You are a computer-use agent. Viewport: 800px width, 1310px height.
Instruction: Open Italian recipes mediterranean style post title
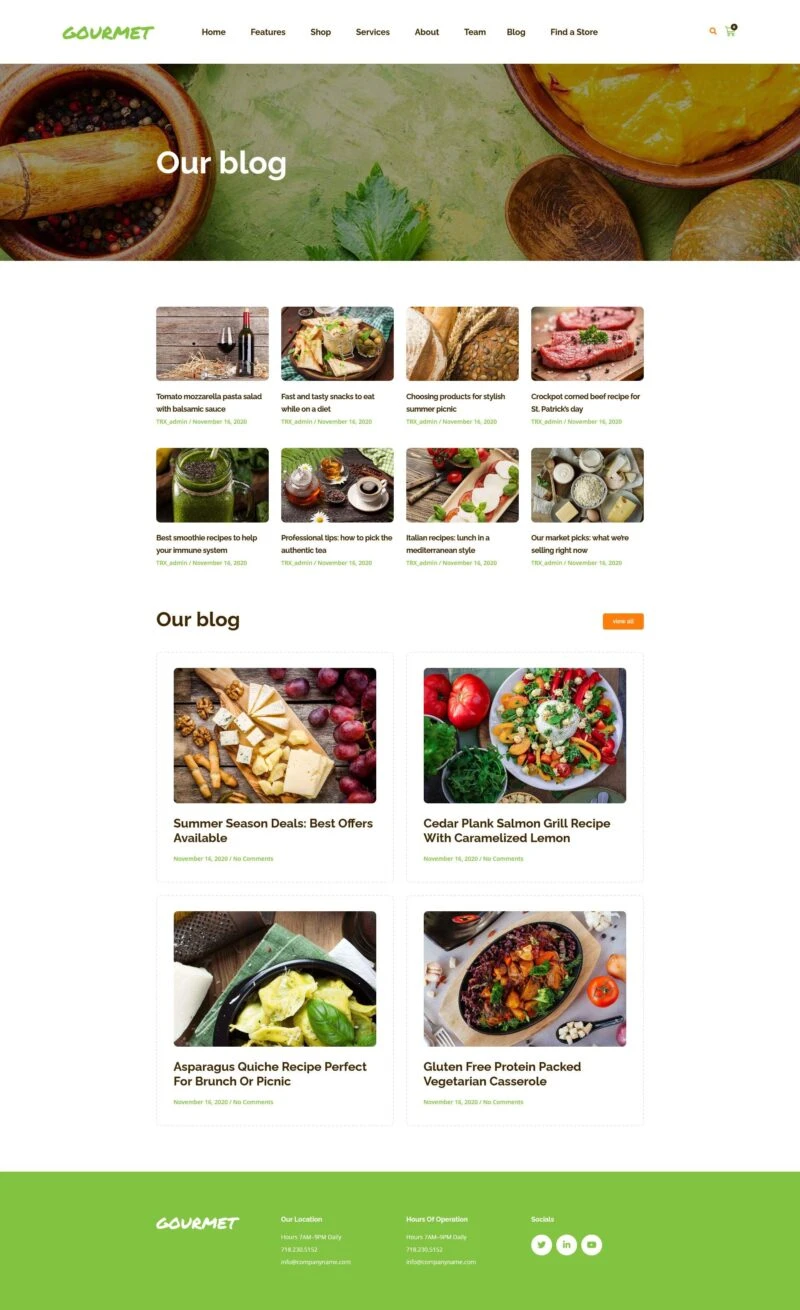(x=448, y=544)
